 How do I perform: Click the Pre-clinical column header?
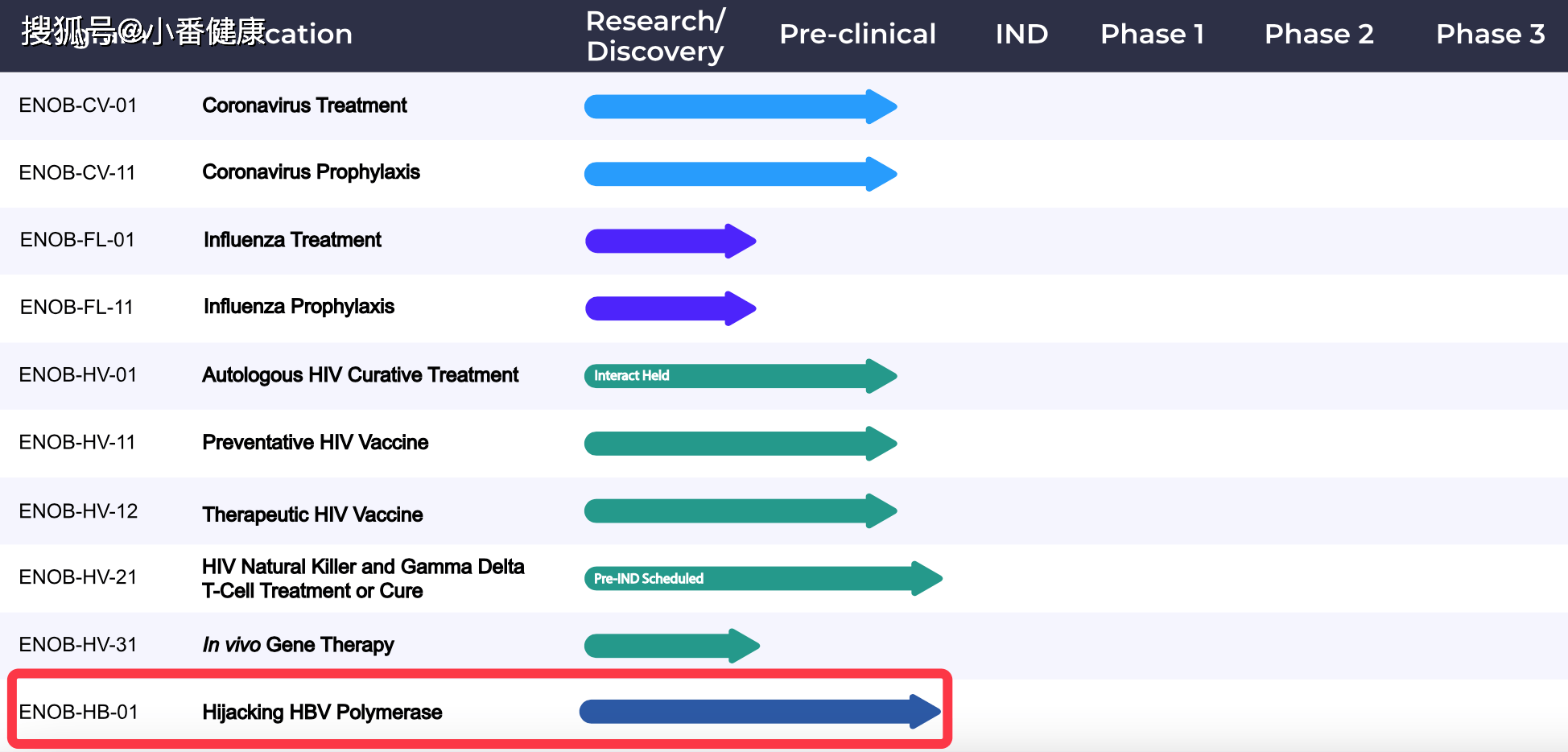point(857,35)
